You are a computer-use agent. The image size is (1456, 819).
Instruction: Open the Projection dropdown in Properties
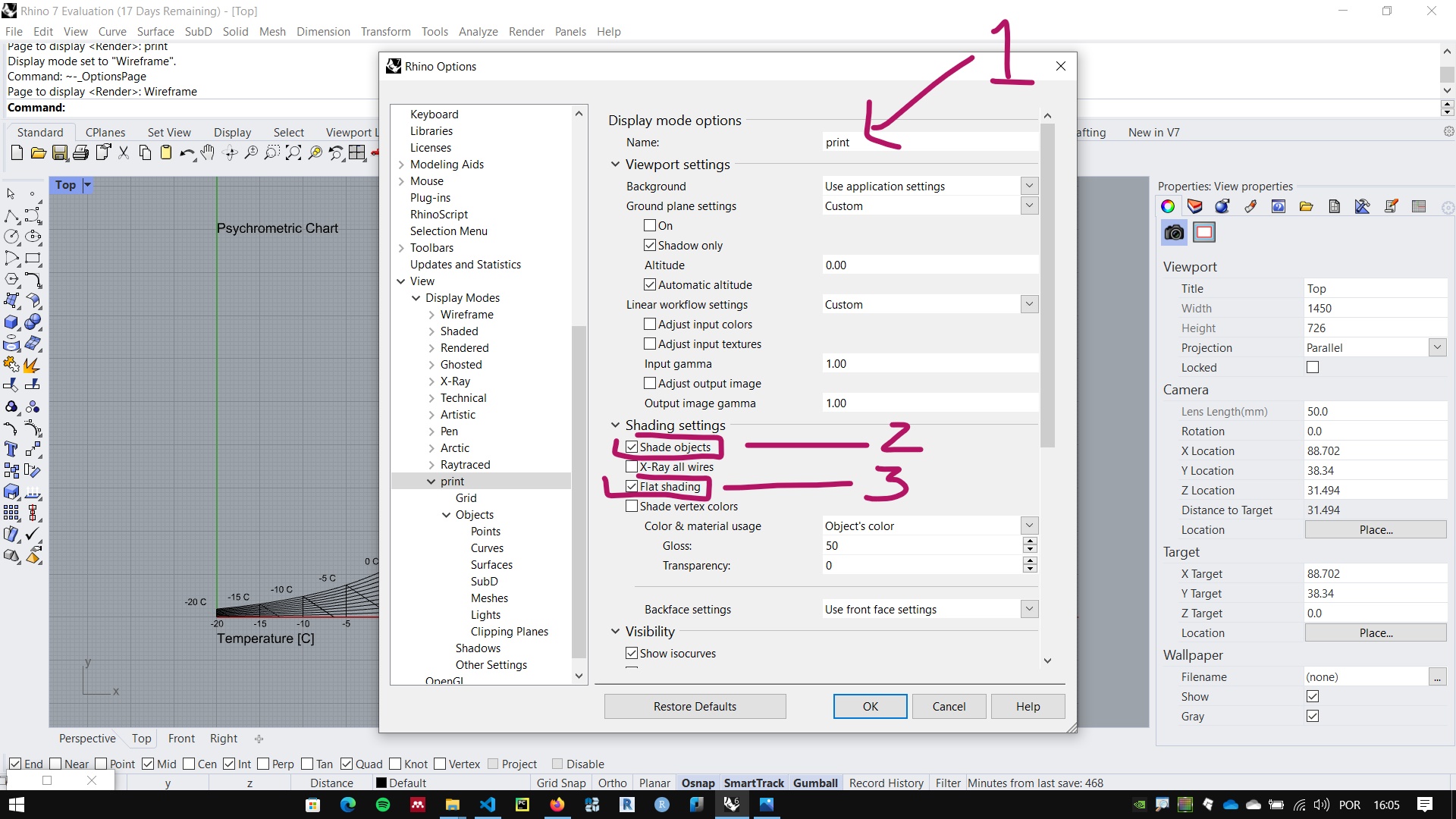coord(1437,347)
